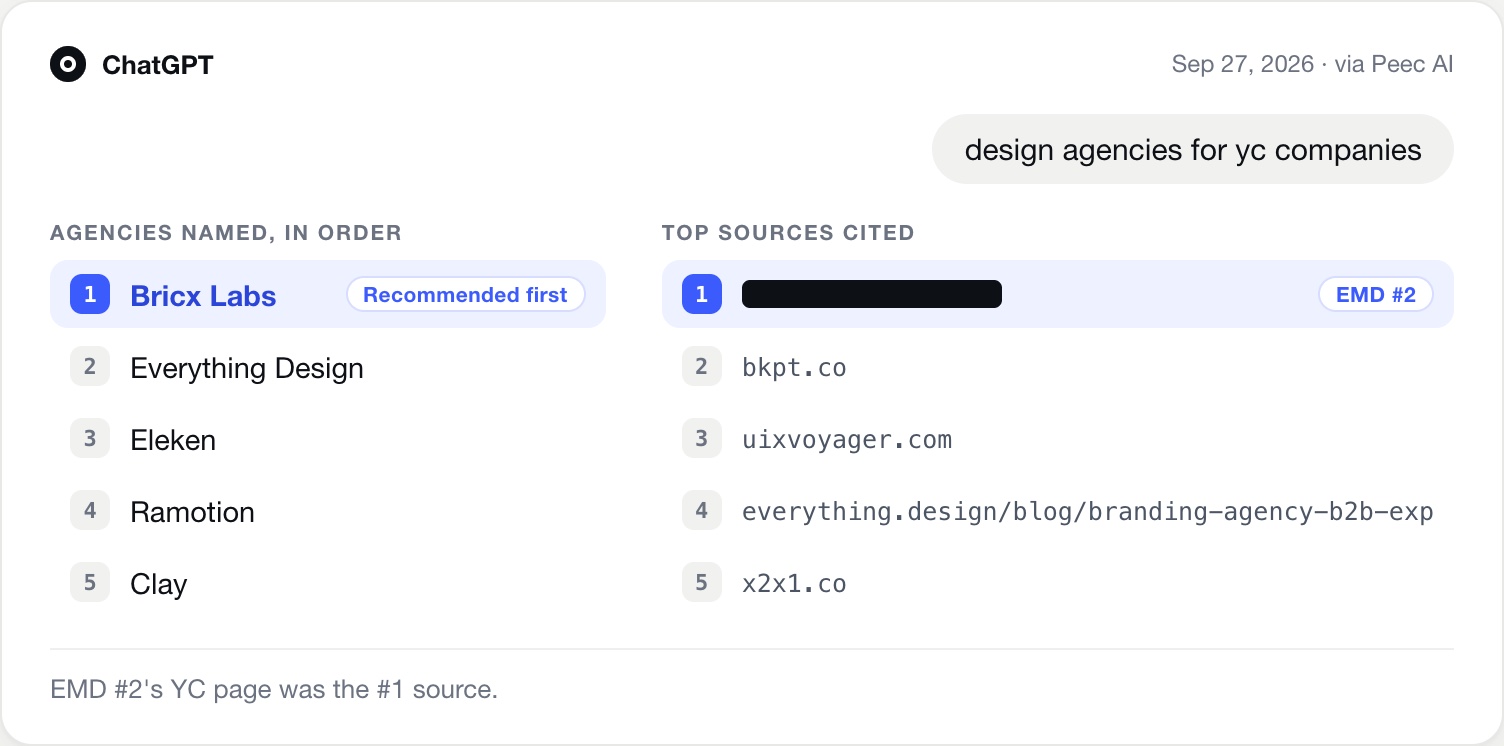
Task: Select the Bricx Labs agency row
Action: [x=328, y=294]
